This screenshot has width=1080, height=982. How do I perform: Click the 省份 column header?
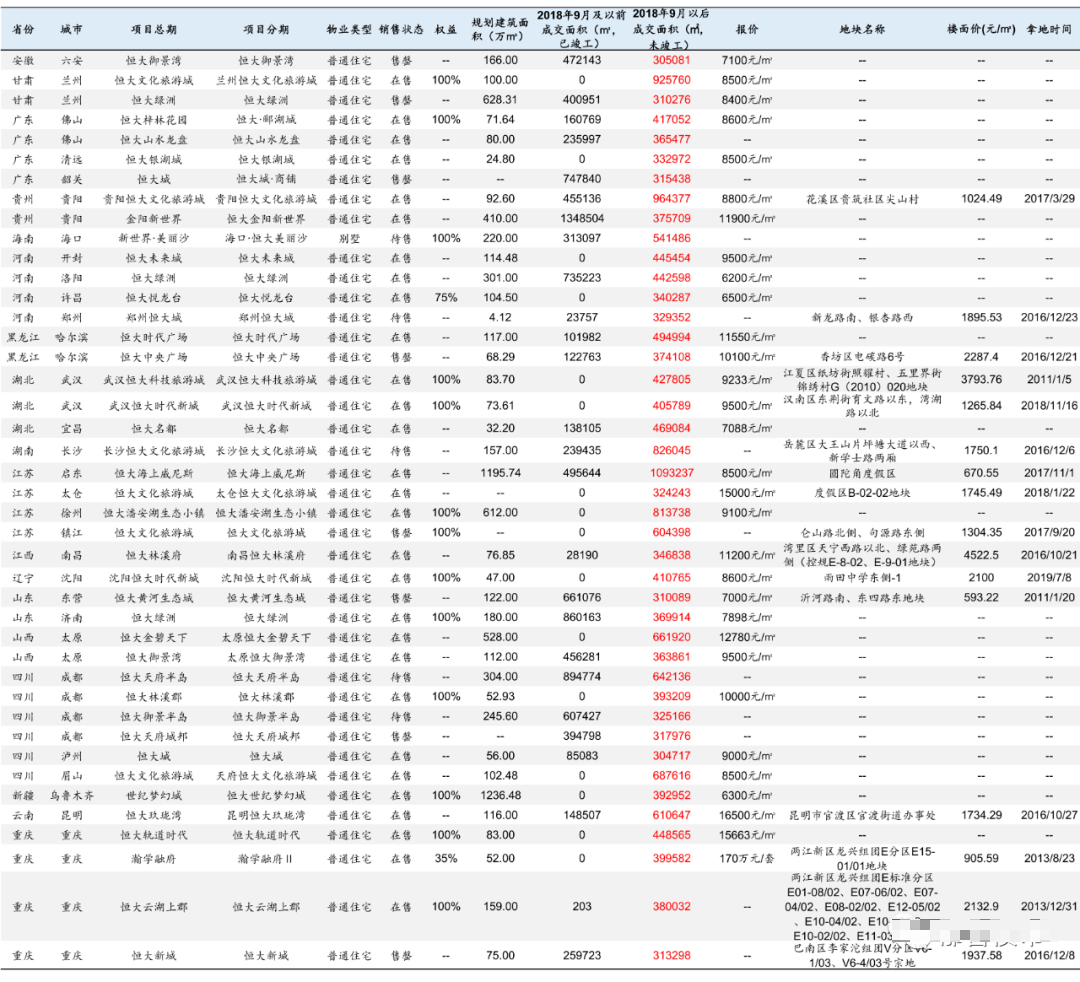tap(23, 30)
